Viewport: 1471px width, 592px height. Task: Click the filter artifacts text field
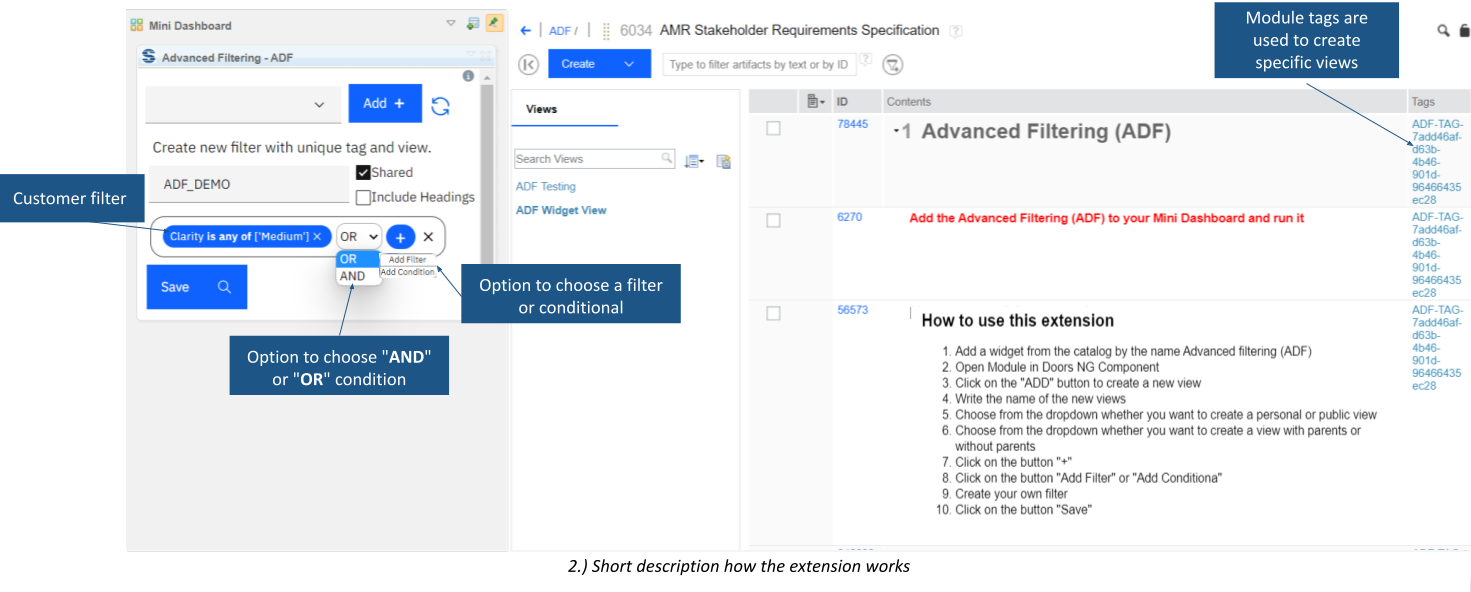pyautogui.click(x=758, y=65)
